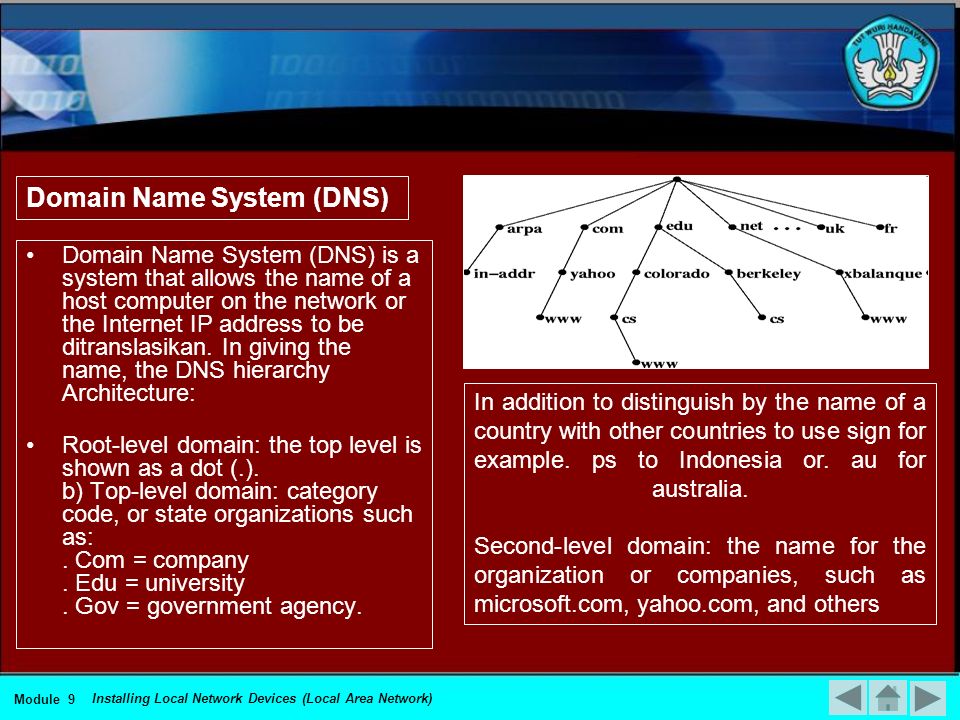960x720 pixels.
Task: Click the '. Com = company' line
Action: click(x=156, y=560)
